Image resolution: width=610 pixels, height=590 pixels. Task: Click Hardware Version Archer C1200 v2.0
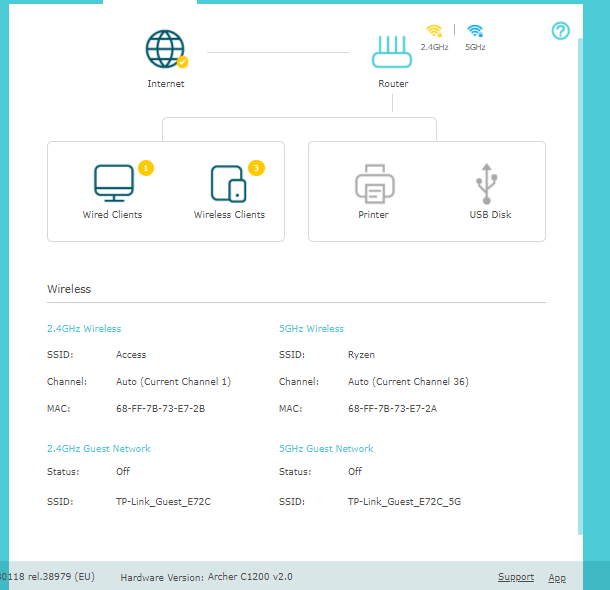[206, 577]
